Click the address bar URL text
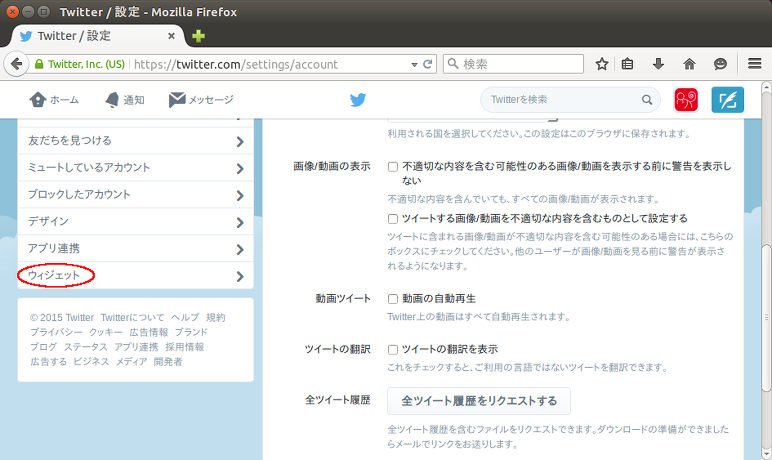This screenshot has height=460, width=772. coord(236,65)
